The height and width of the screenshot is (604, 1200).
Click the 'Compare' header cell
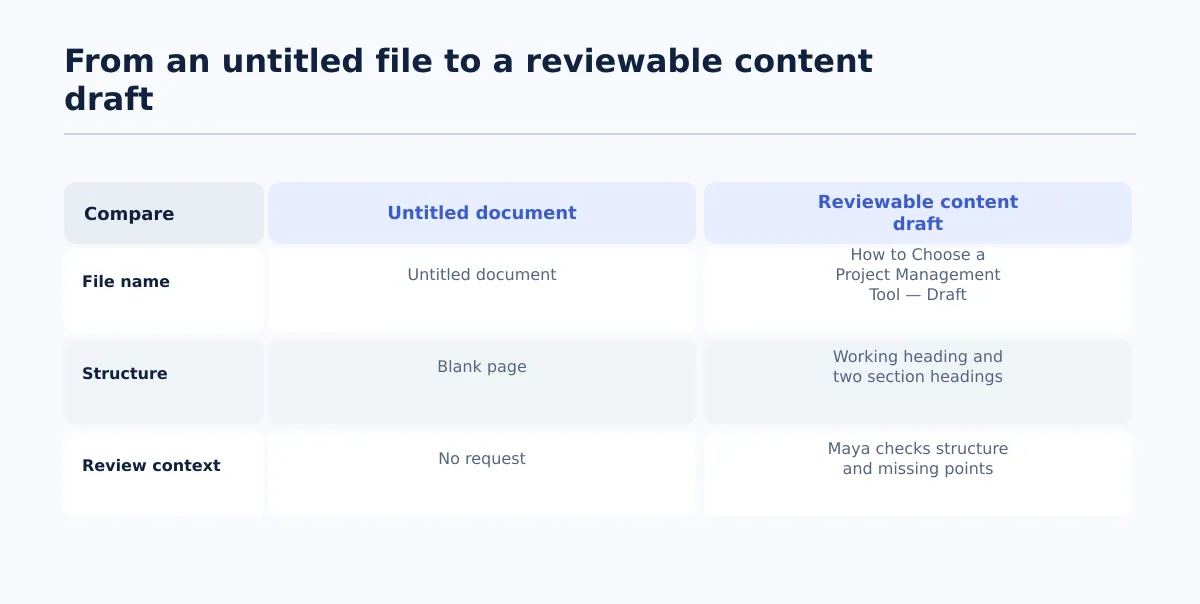click(x=164, y=213)
